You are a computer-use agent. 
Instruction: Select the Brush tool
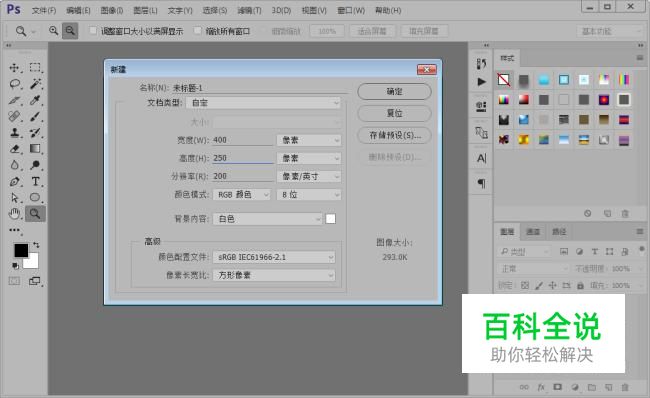point(35,116)
